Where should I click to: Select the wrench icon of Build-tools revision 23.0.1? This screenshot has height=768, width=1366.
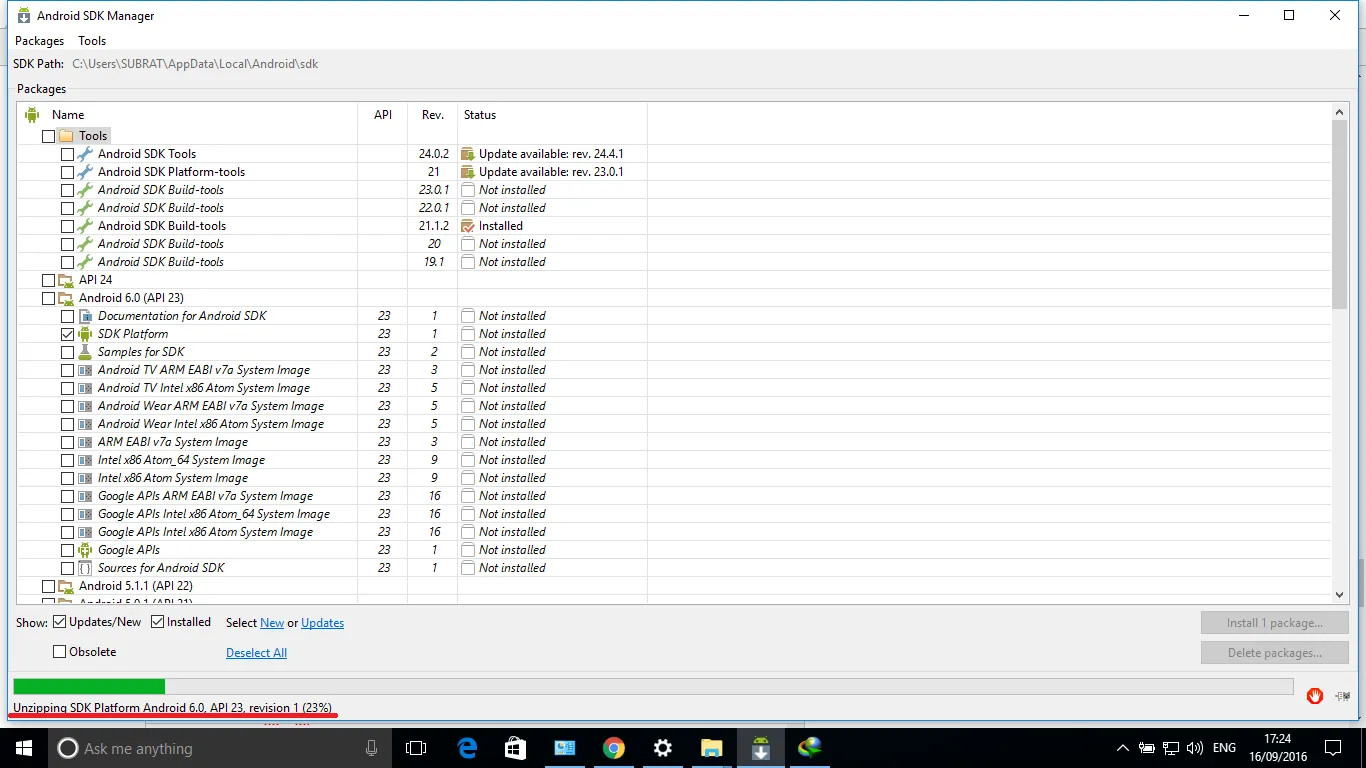point(85,190)
